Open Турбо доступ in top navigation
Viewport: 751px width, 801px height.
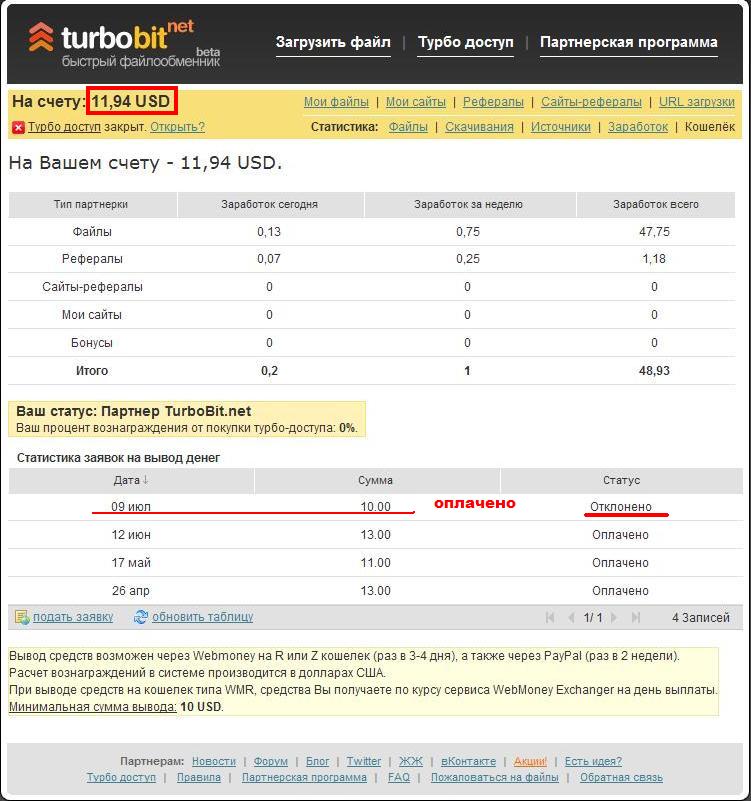(x=465, y=42)
